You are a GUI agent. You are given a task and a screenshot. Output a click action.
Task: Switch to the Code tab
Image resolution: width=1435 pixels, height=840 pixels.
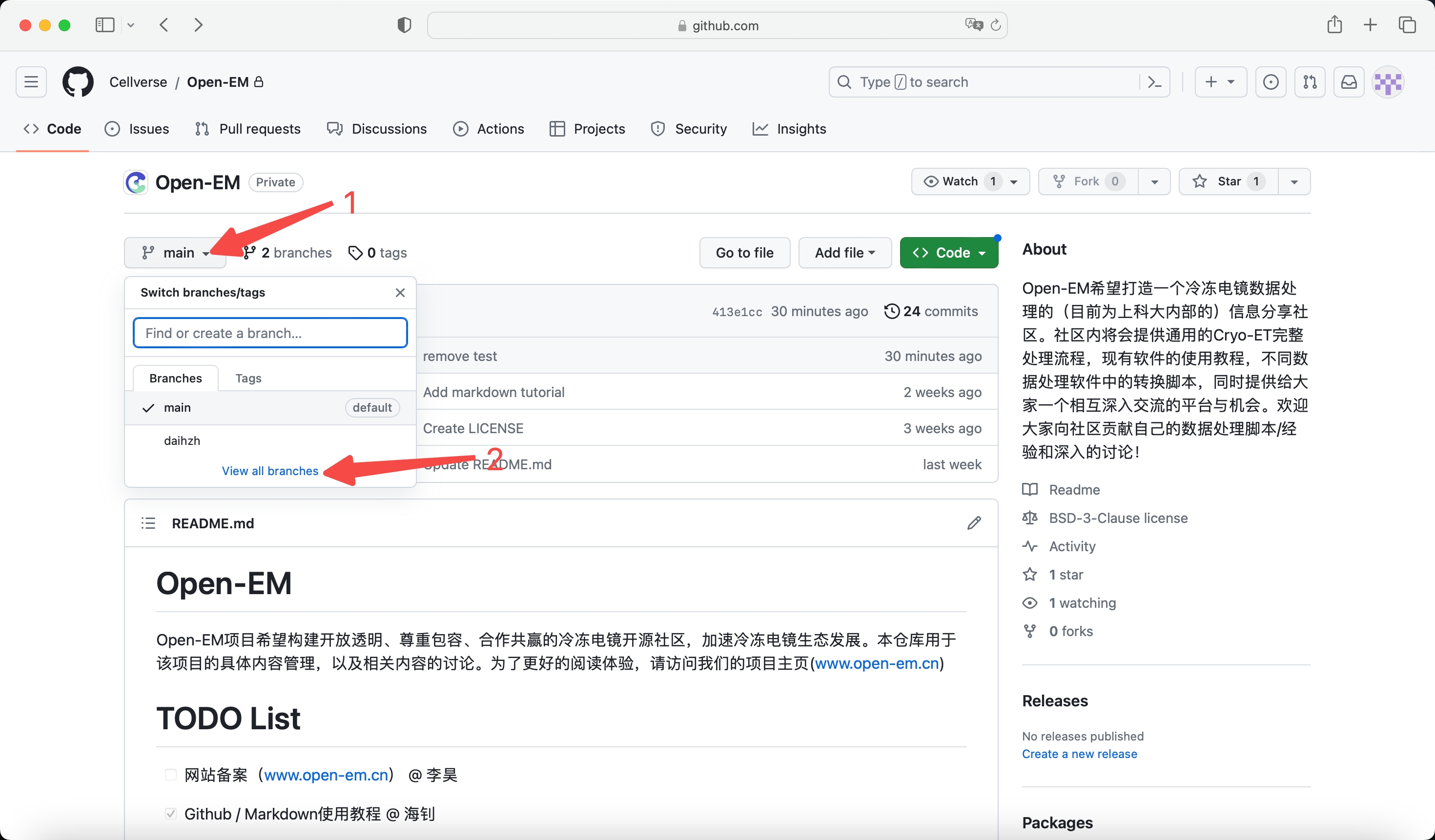(52, 129)
